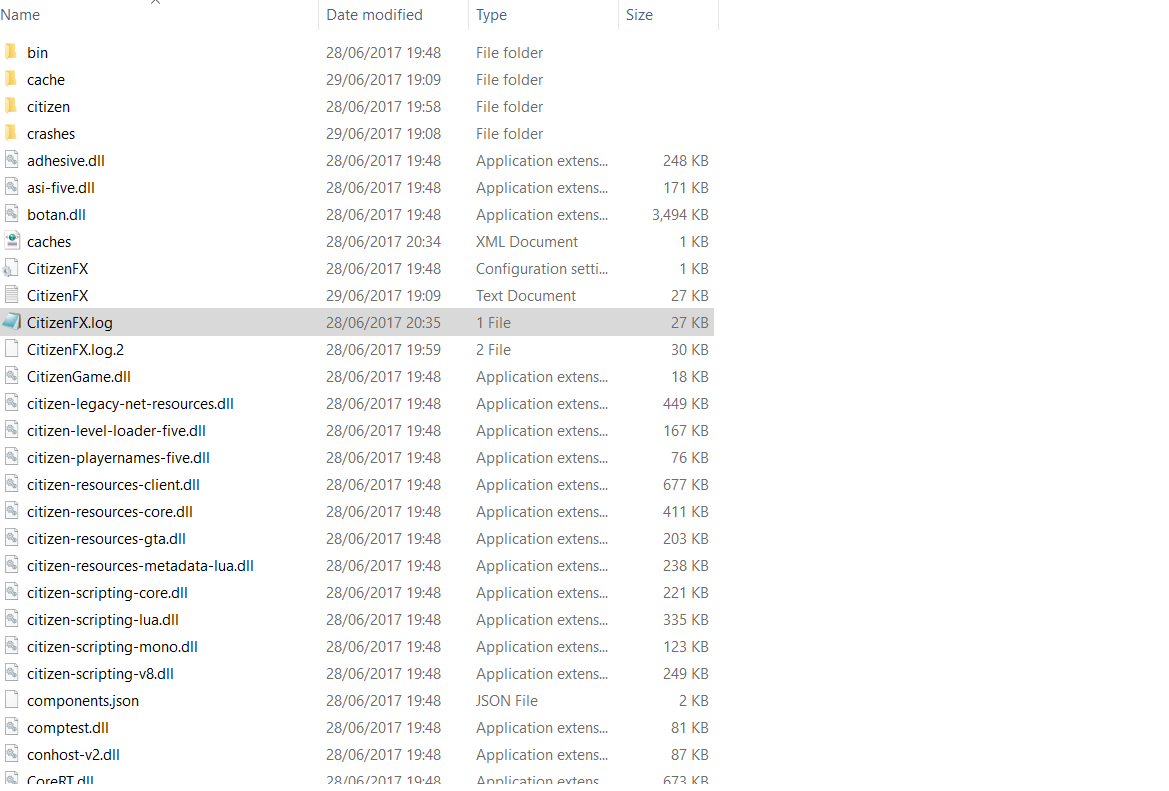
Task: Click the citizen-playernames-five.dll file icon
Action: pyautogui.click(x=11, y=456)
